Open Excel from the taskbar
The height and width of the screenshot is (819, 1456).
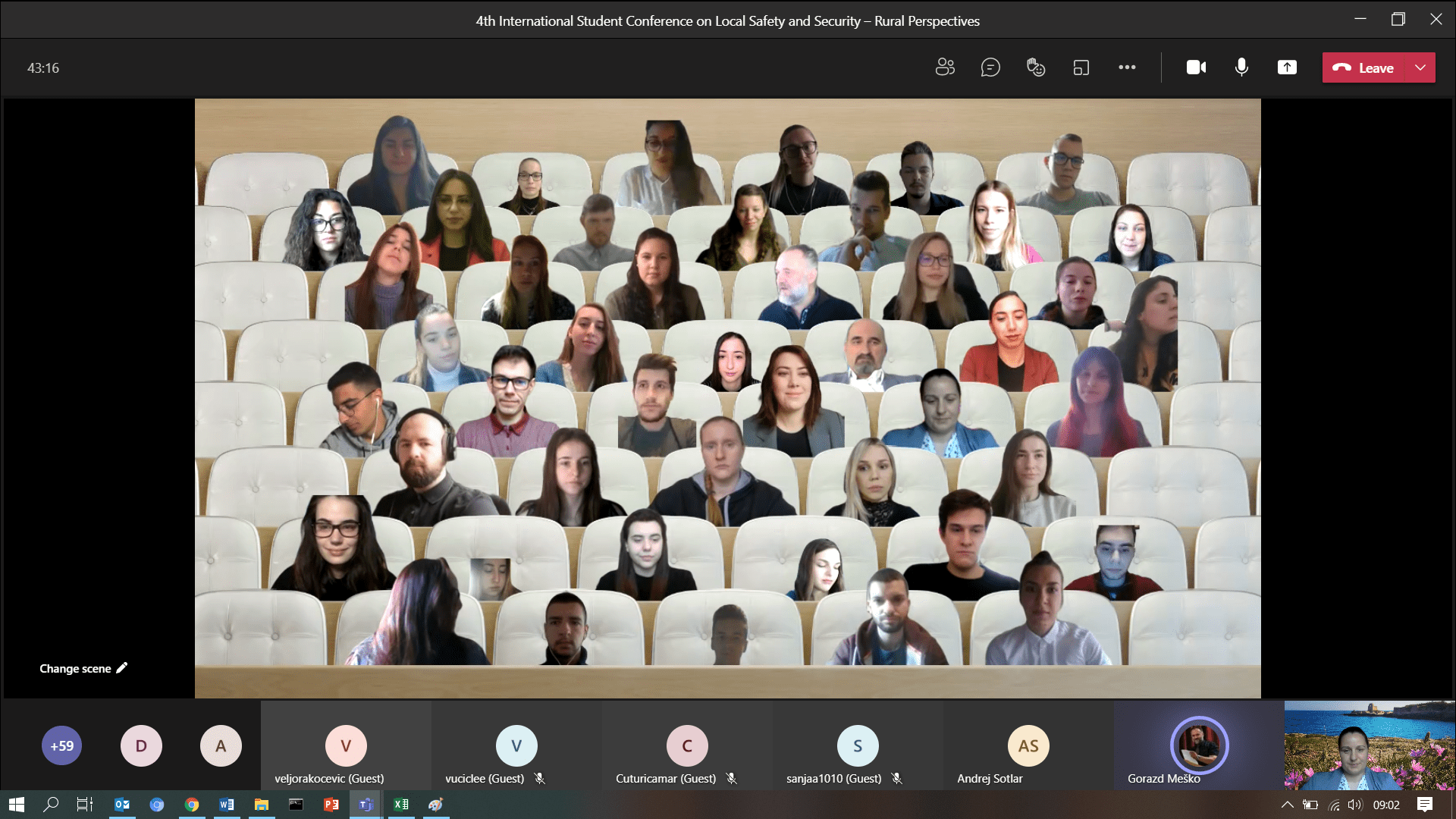point(401,805)
